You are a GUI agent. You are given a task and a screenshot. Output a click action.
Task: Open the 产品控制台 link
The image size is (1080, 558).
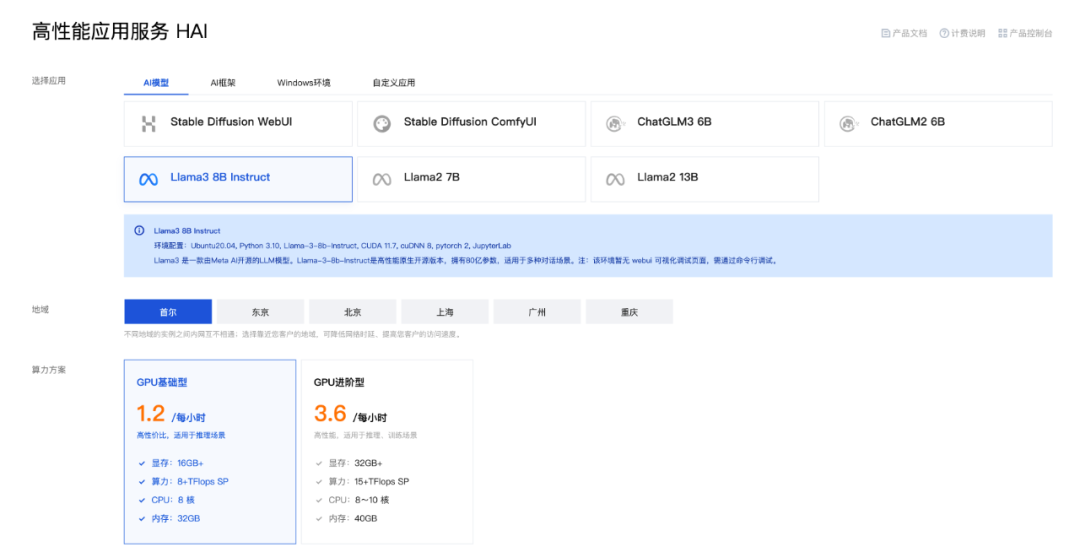tap(1026, 33)
